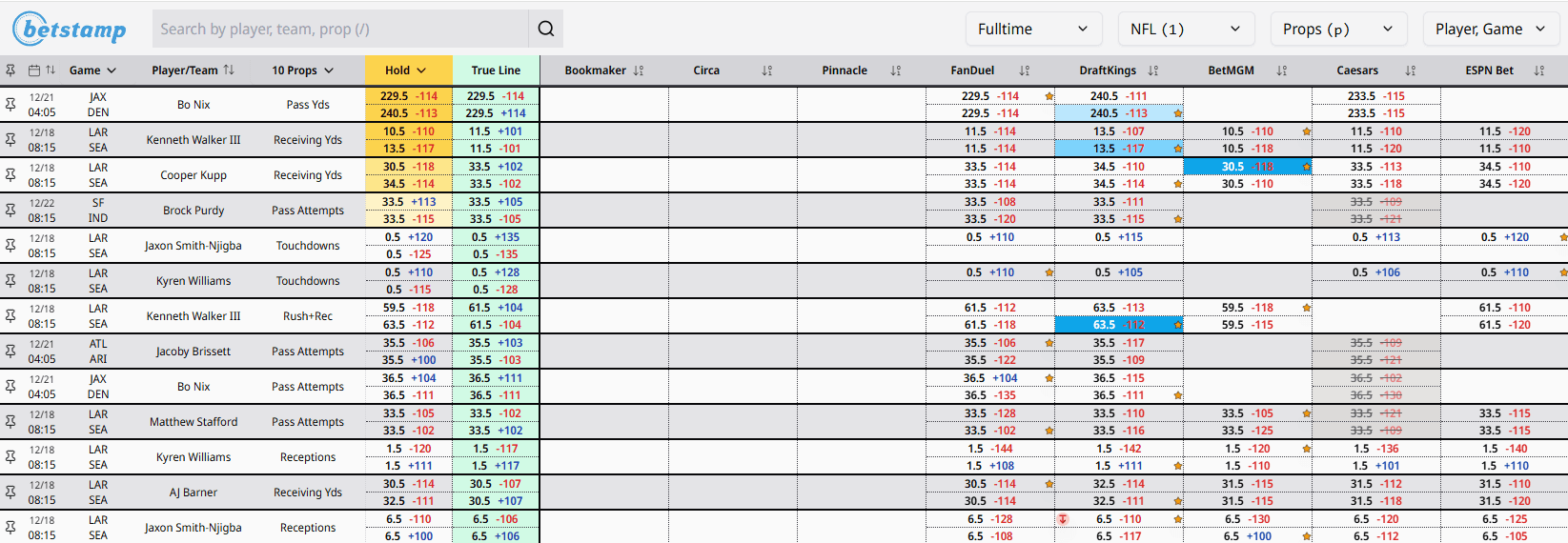
Task: Click Bookmaker column sort icon
Action: pyautogui.click(x=639, y=70)
